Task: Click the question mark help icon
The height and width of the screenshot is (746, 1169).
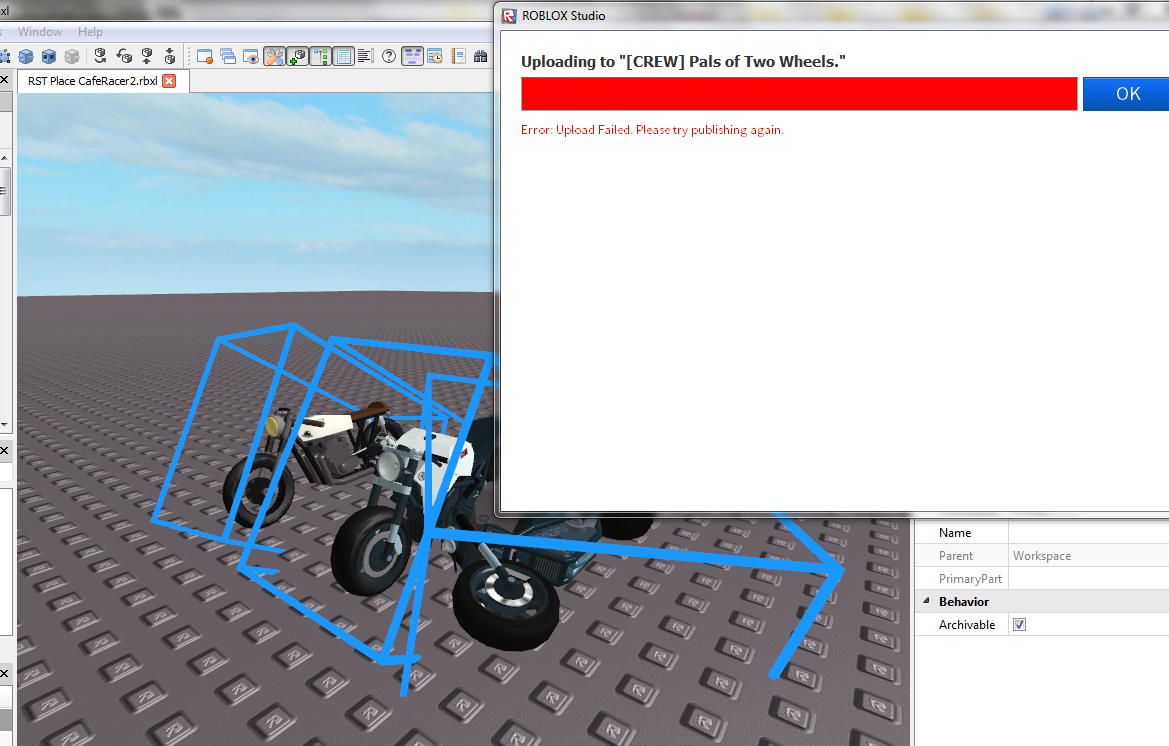Action: [389, 56]
